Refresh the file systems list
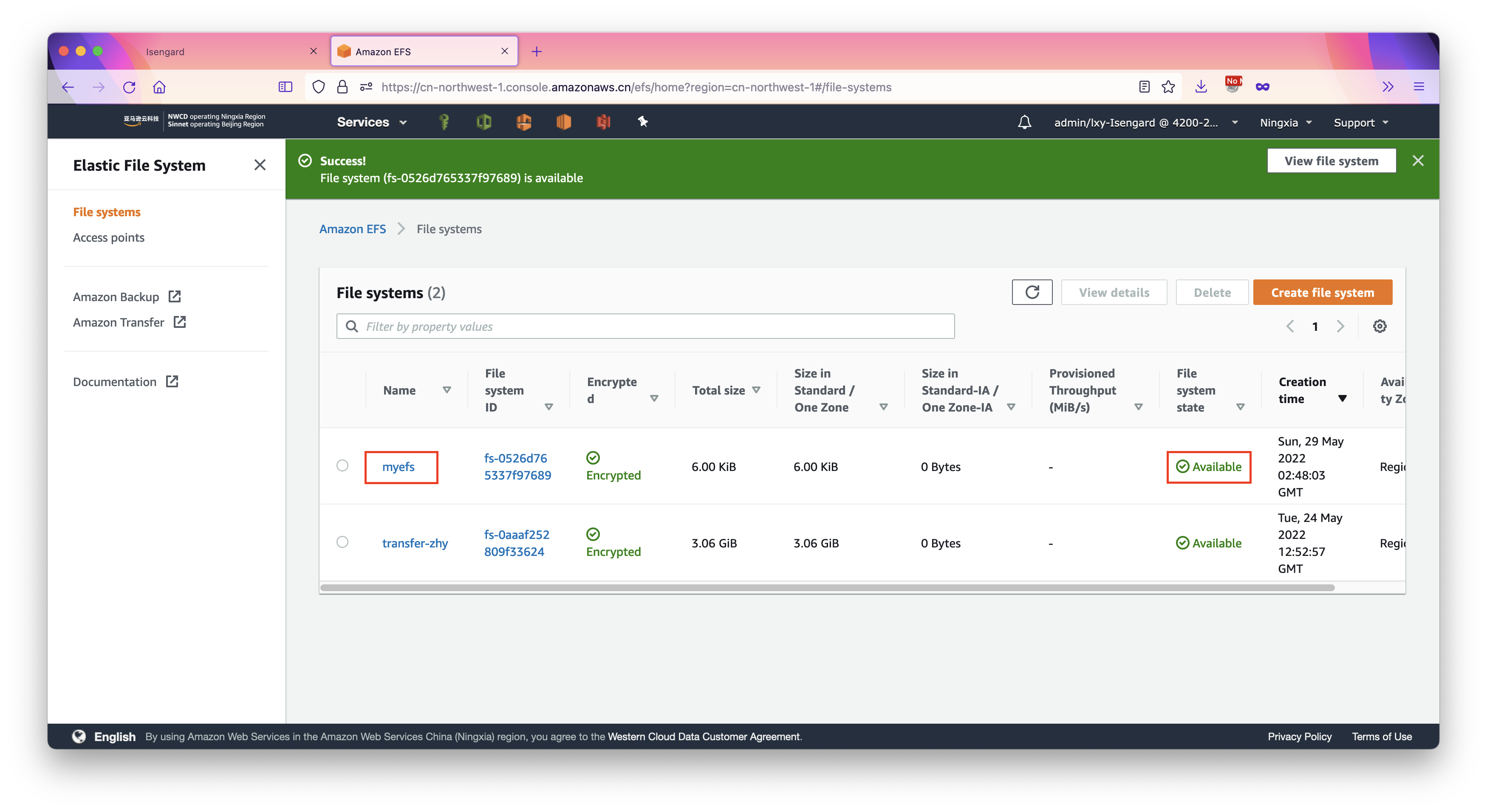 coord(1032,293)
